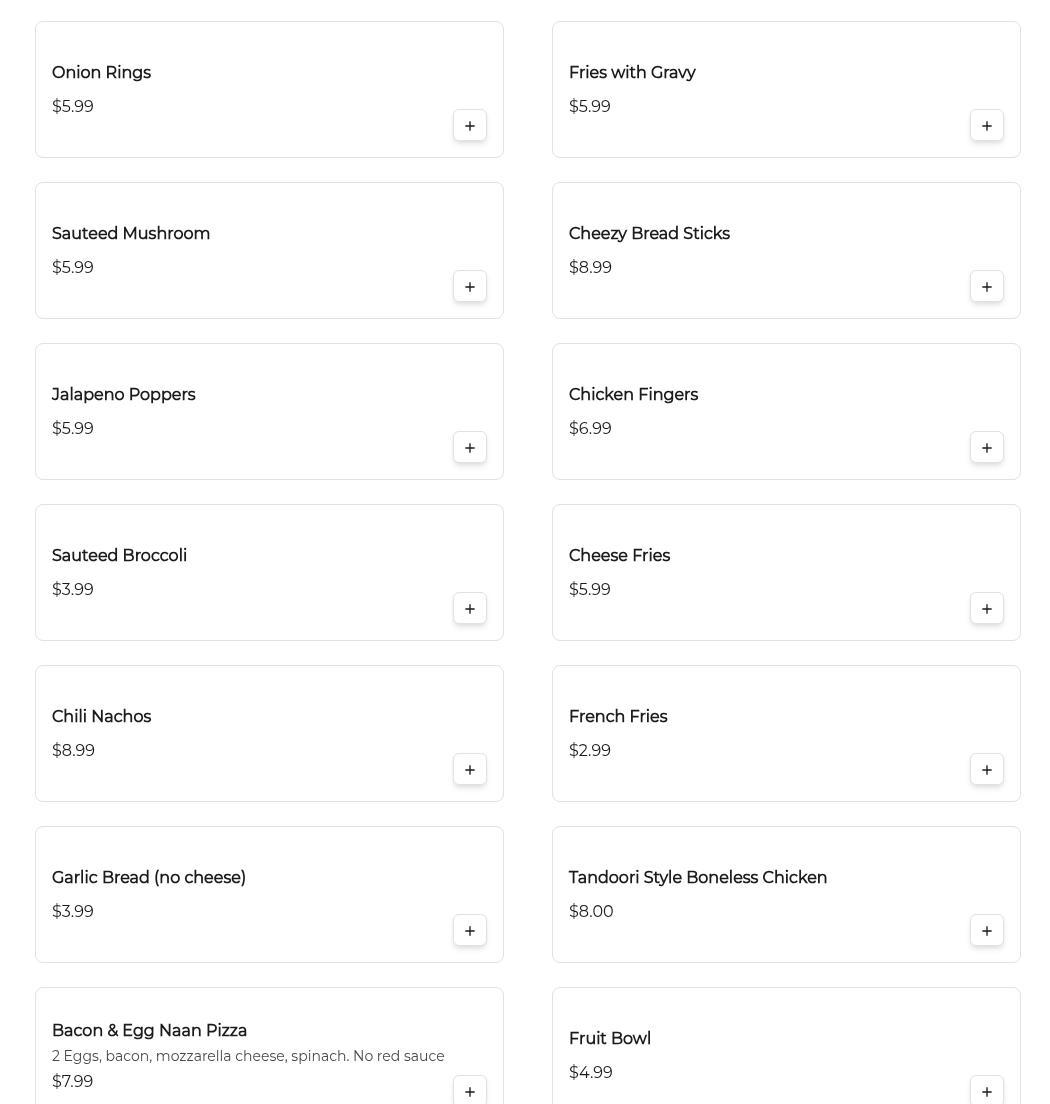This screenshot has width=1050, height=1104.
Task: Add Fries with Gravy to cart
Action: tap(987, 126)
